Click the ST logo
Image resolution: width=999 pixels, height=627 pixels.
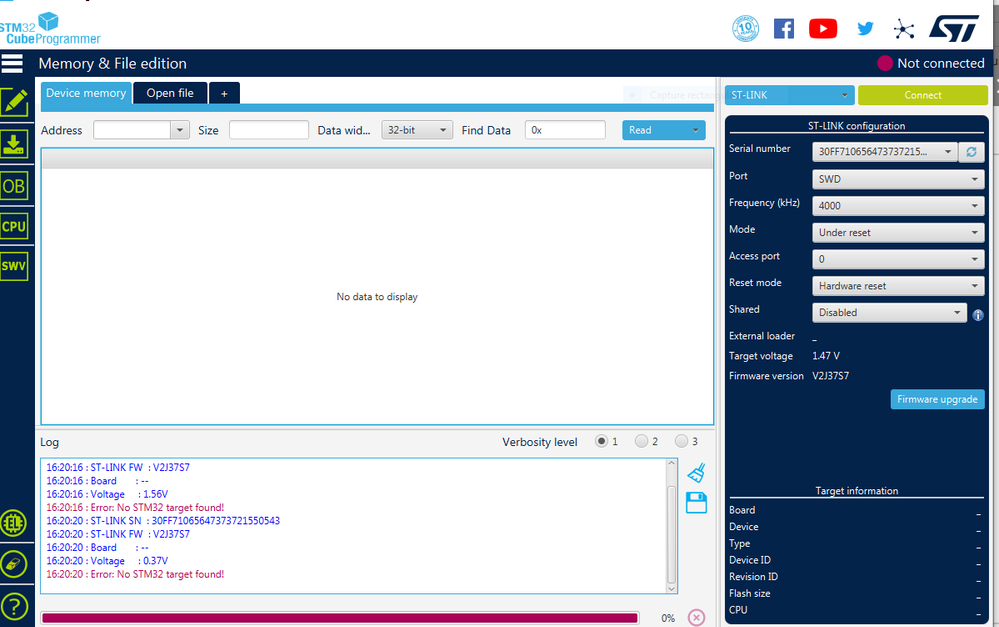(954, 29)
